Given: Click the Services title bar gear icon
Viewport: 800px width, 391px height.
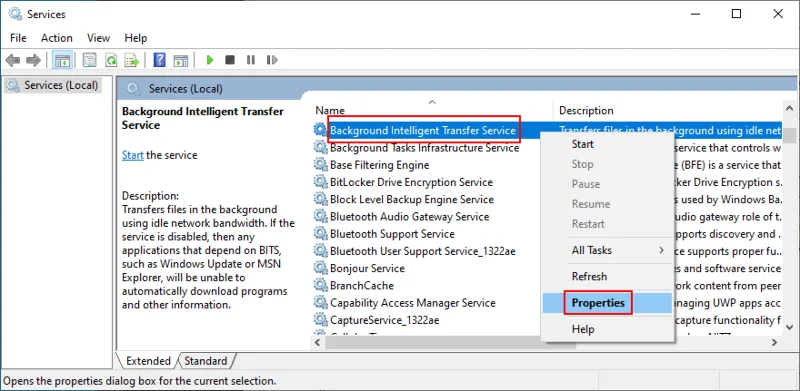Looking at the screenshot, I should click(16, 14).
